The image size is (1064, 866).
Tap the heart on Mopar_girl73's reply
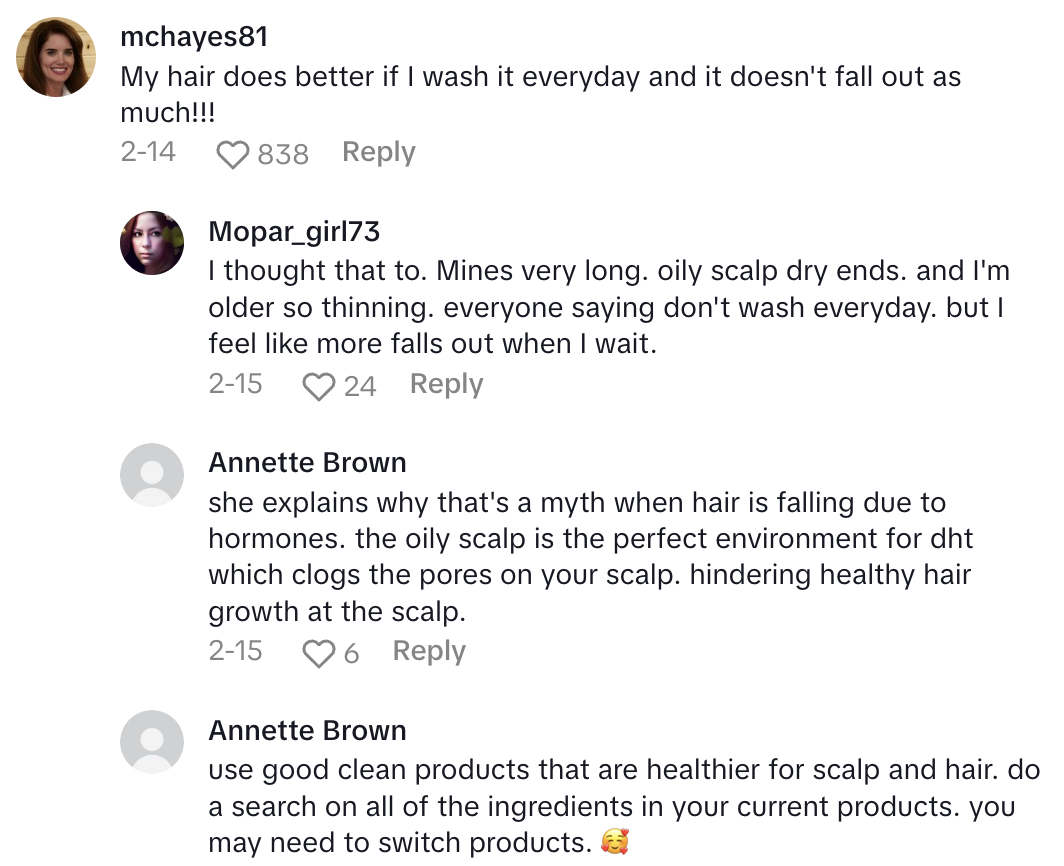[x=319, y=386]
